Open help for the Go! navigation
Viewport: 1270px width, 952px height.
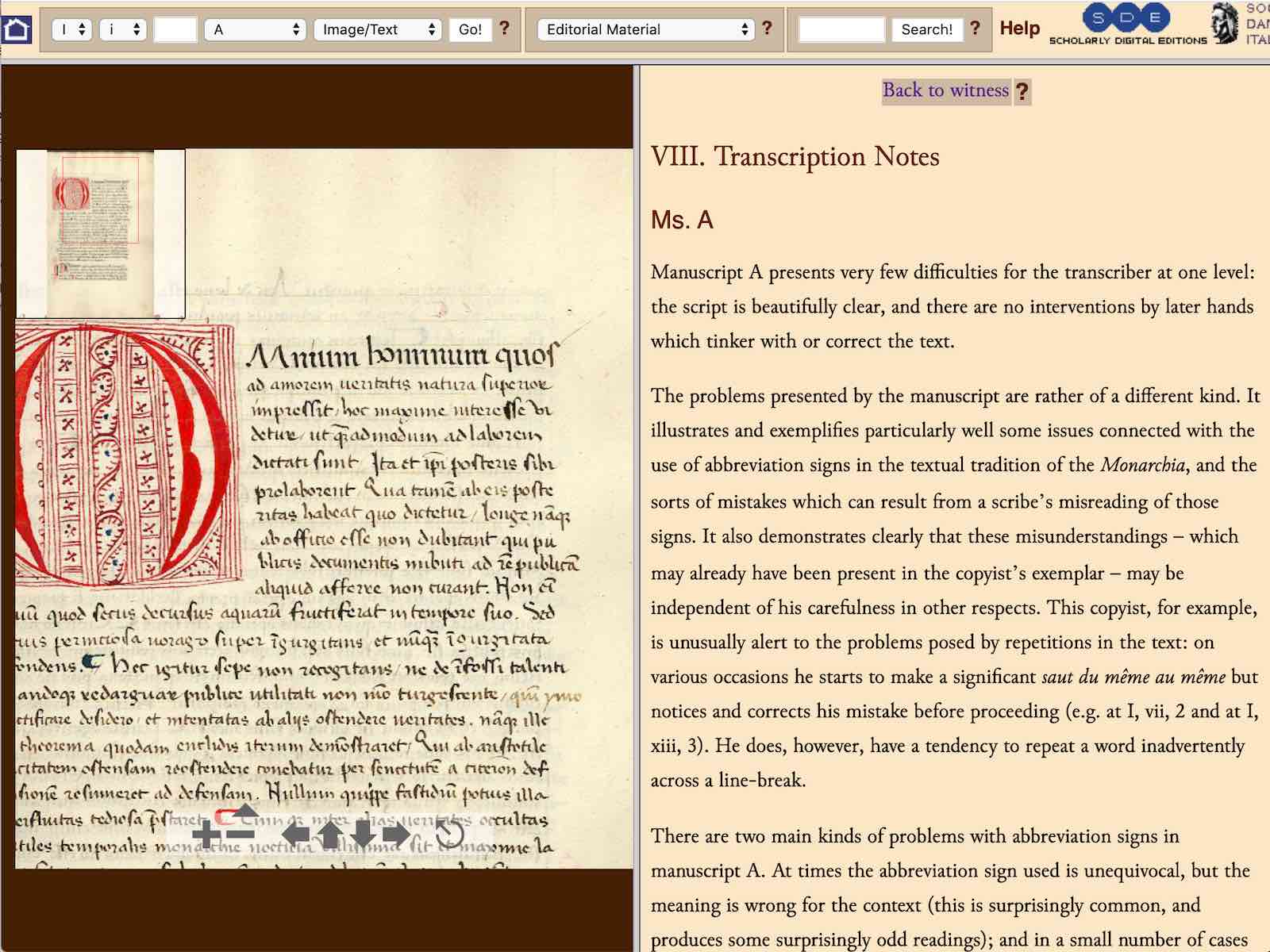point(504,29)
